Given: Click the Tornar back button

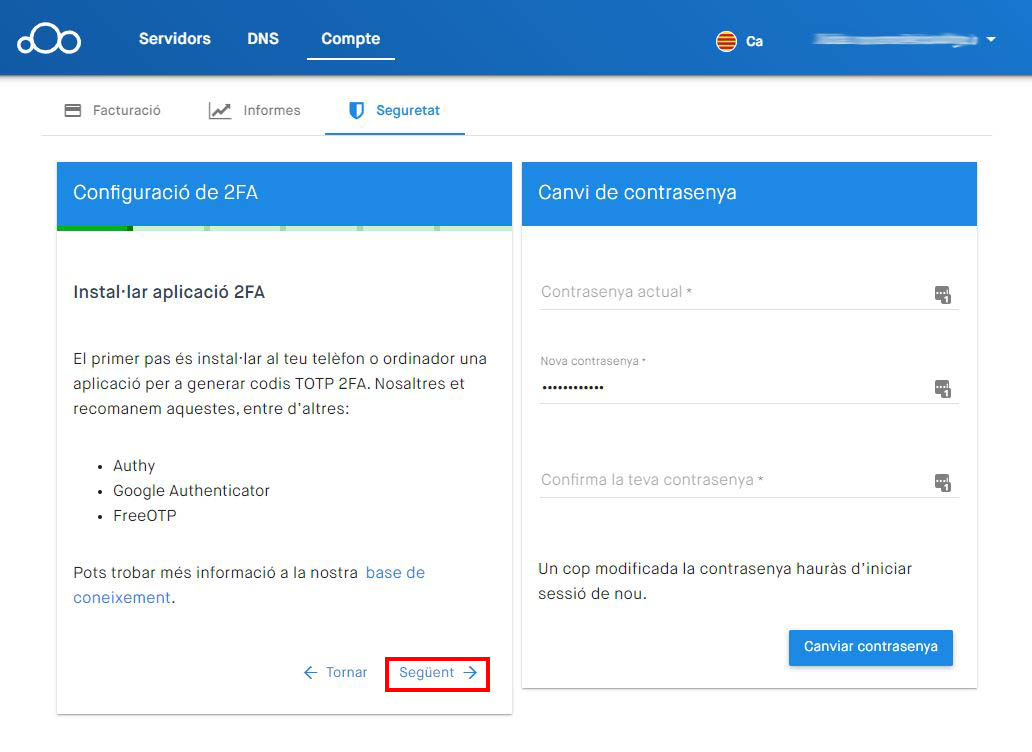Looking at the screenshot, I should pyautogui.click(x=336, y=672).
